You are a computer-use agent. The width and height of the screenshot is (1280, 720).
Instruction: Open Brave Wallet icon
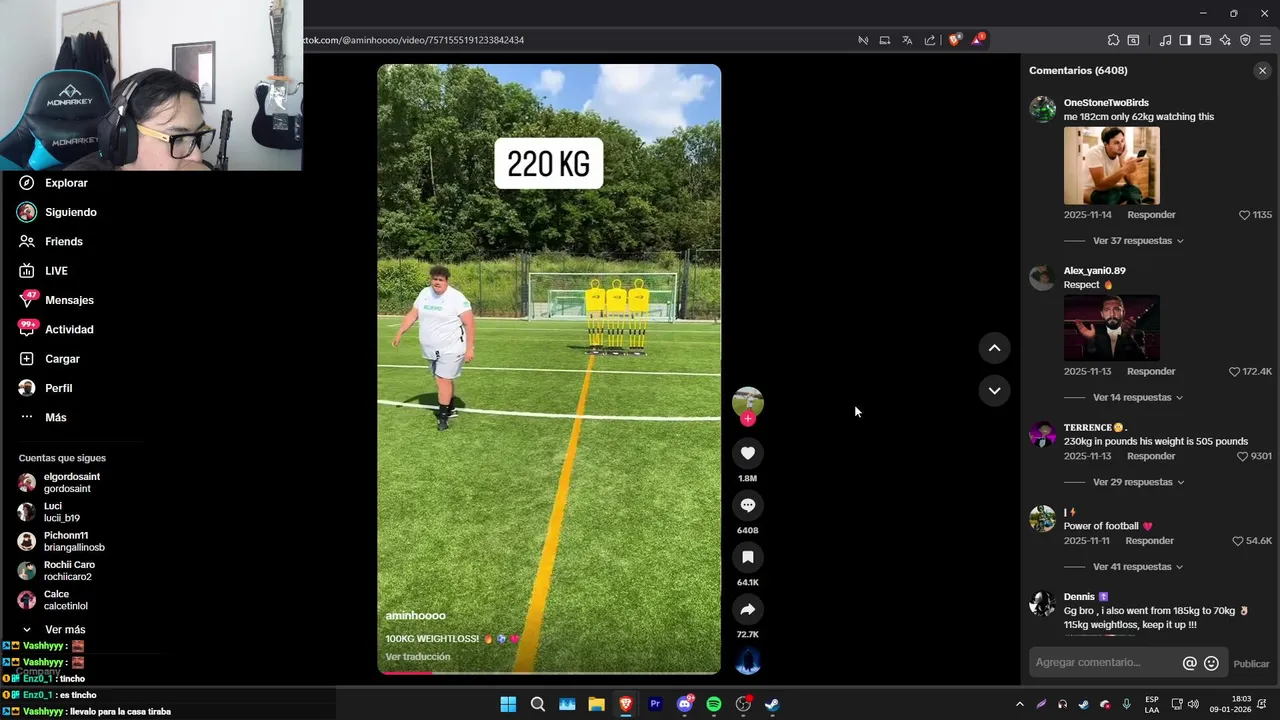click(1205, 40)
